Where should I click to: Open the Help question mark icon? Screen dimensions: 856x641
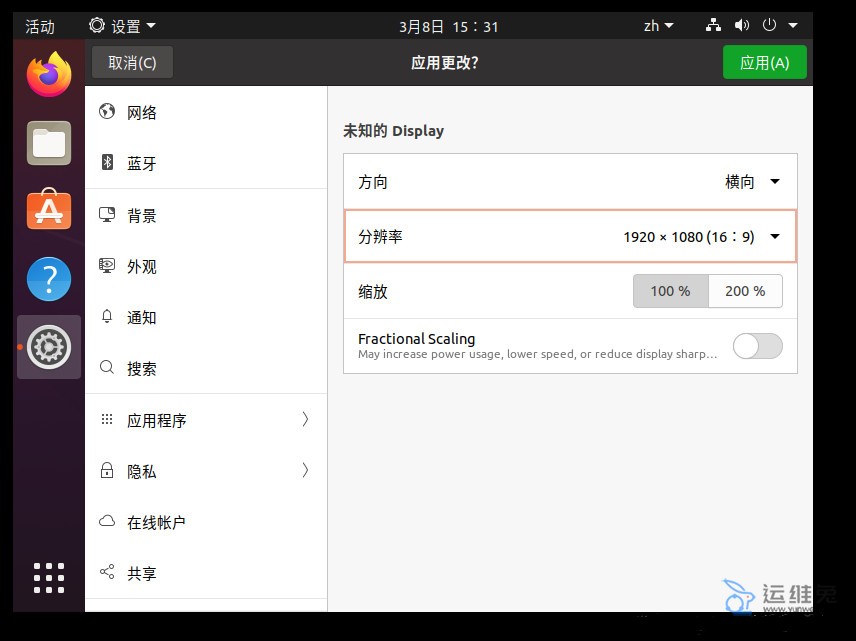[49, 279]
